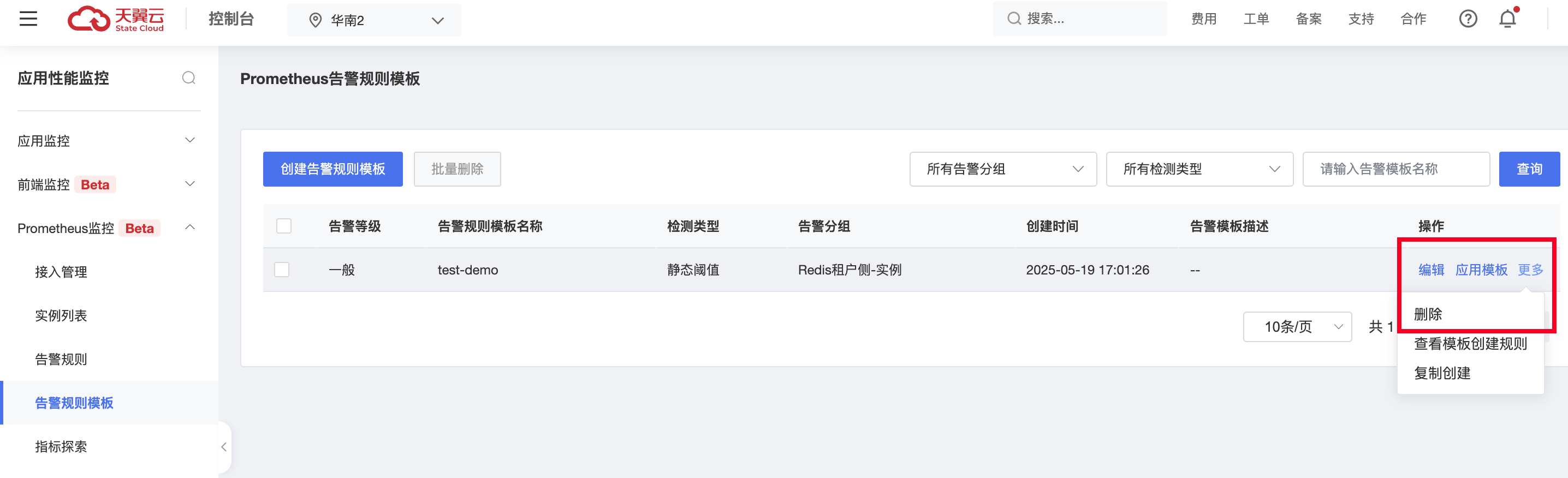Click the State Cloud logo
1568x478 pixels.
116,19
